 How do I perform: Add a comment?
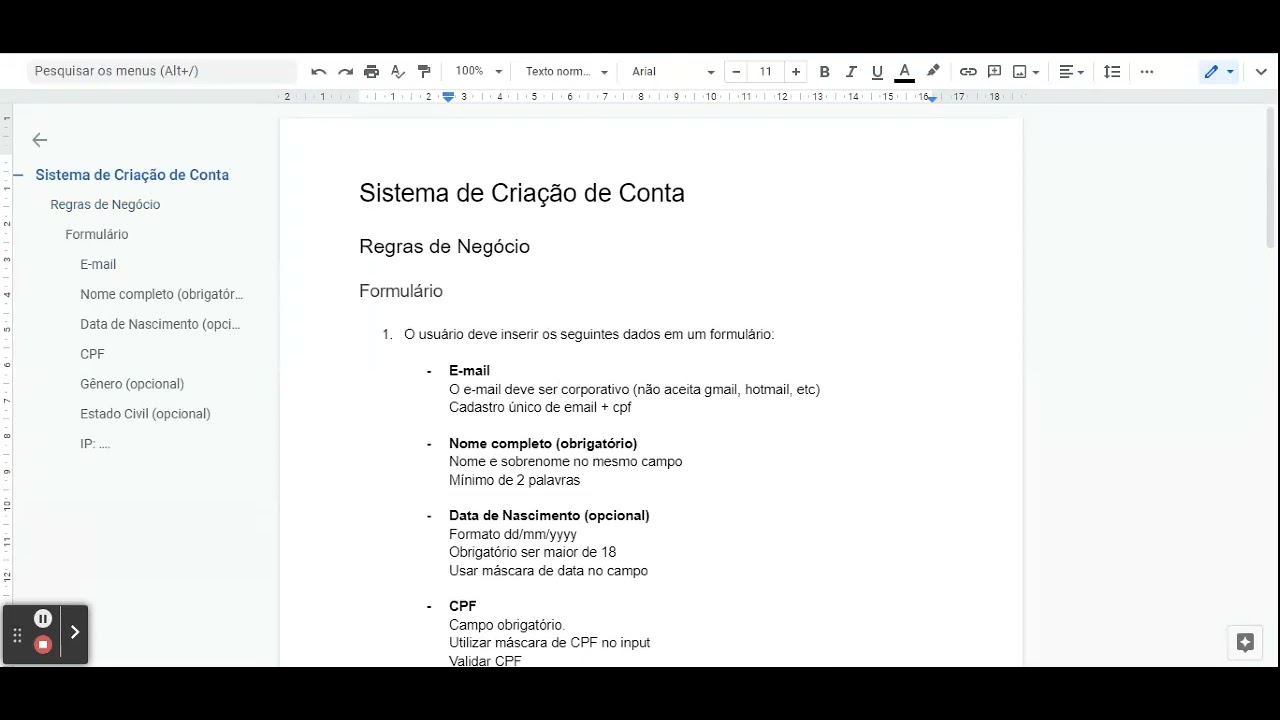(994, 71)
